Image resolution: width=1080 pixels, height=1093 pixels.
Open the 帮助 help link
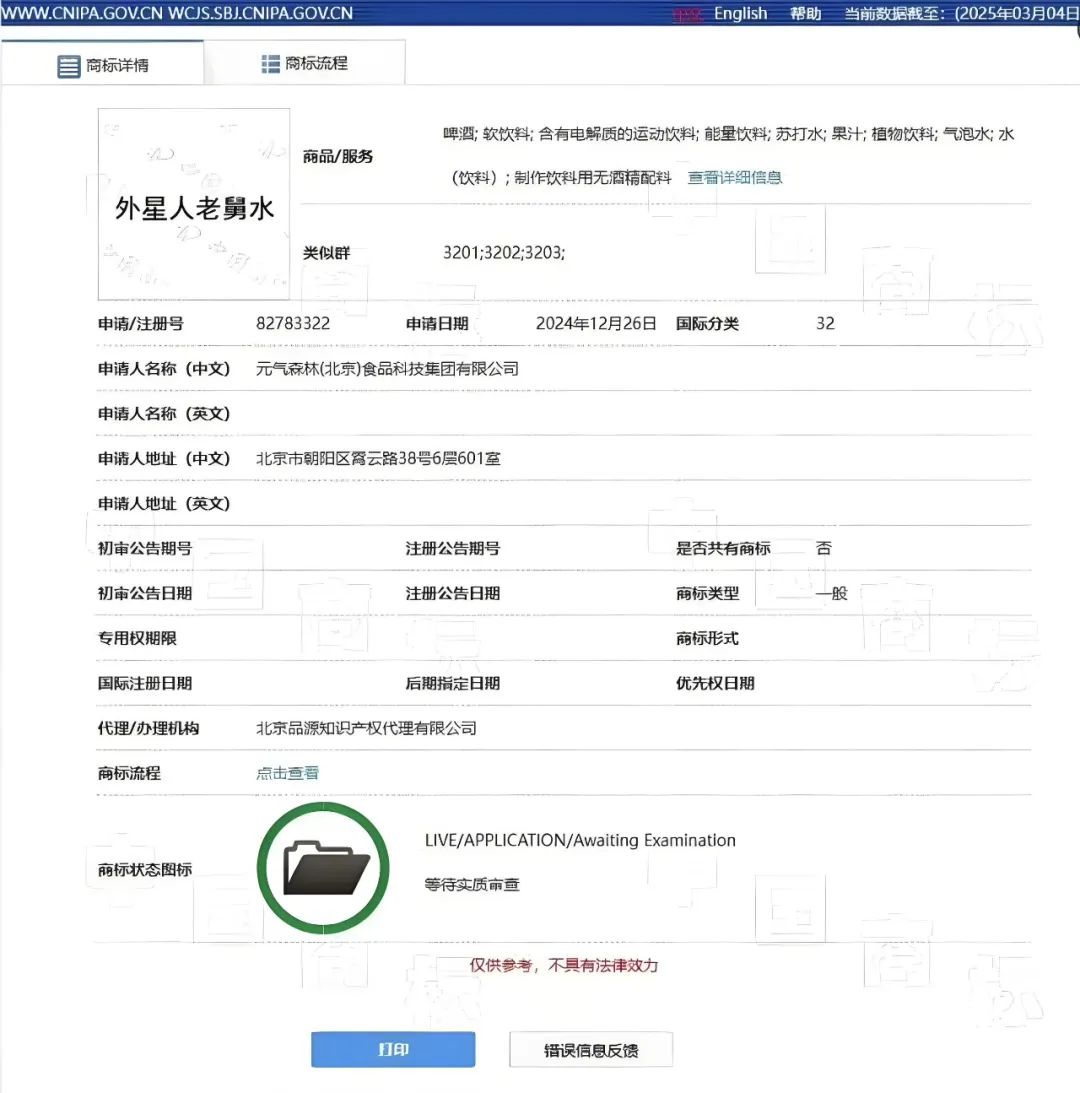tap(805, 14)
